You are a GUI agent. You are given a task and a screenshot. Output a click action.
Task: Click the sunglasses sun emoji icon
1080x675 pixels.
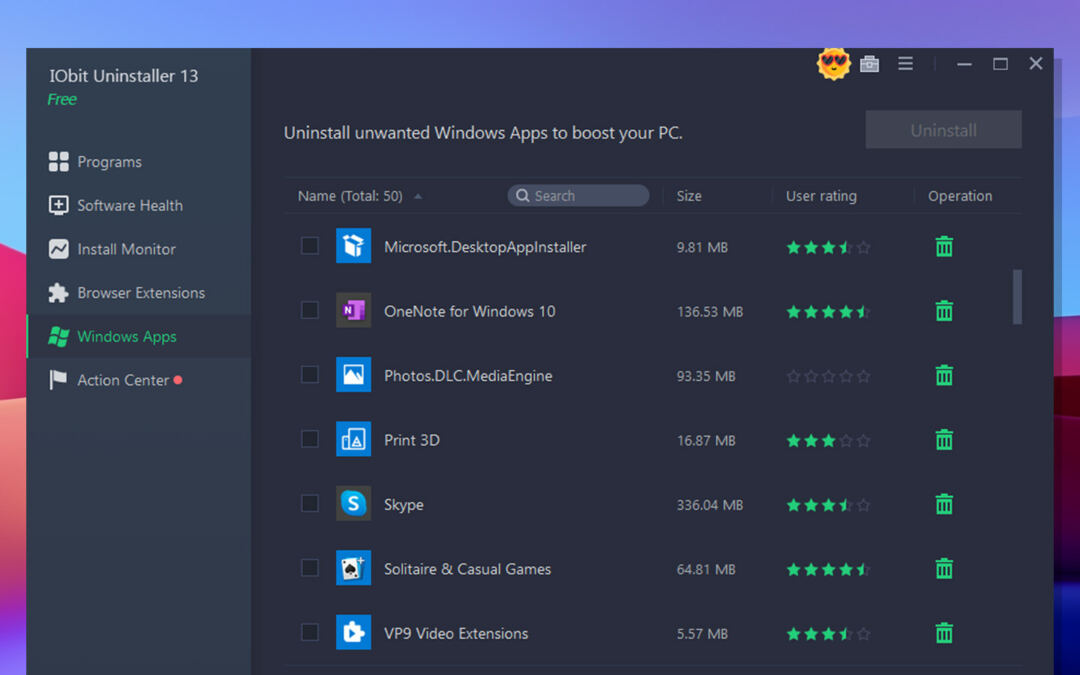[832, 64]
